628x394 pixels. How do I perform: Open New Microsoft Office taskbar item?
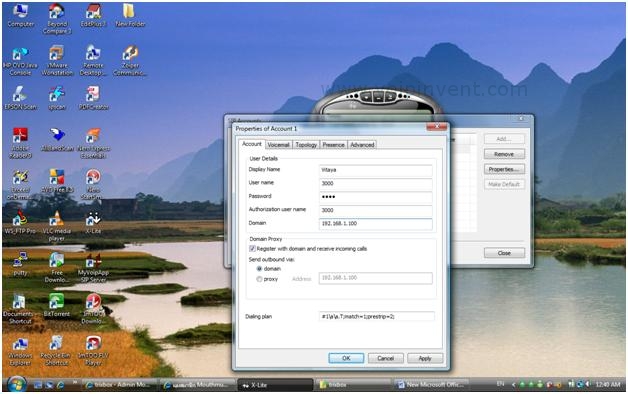click(x=431, y=385)
